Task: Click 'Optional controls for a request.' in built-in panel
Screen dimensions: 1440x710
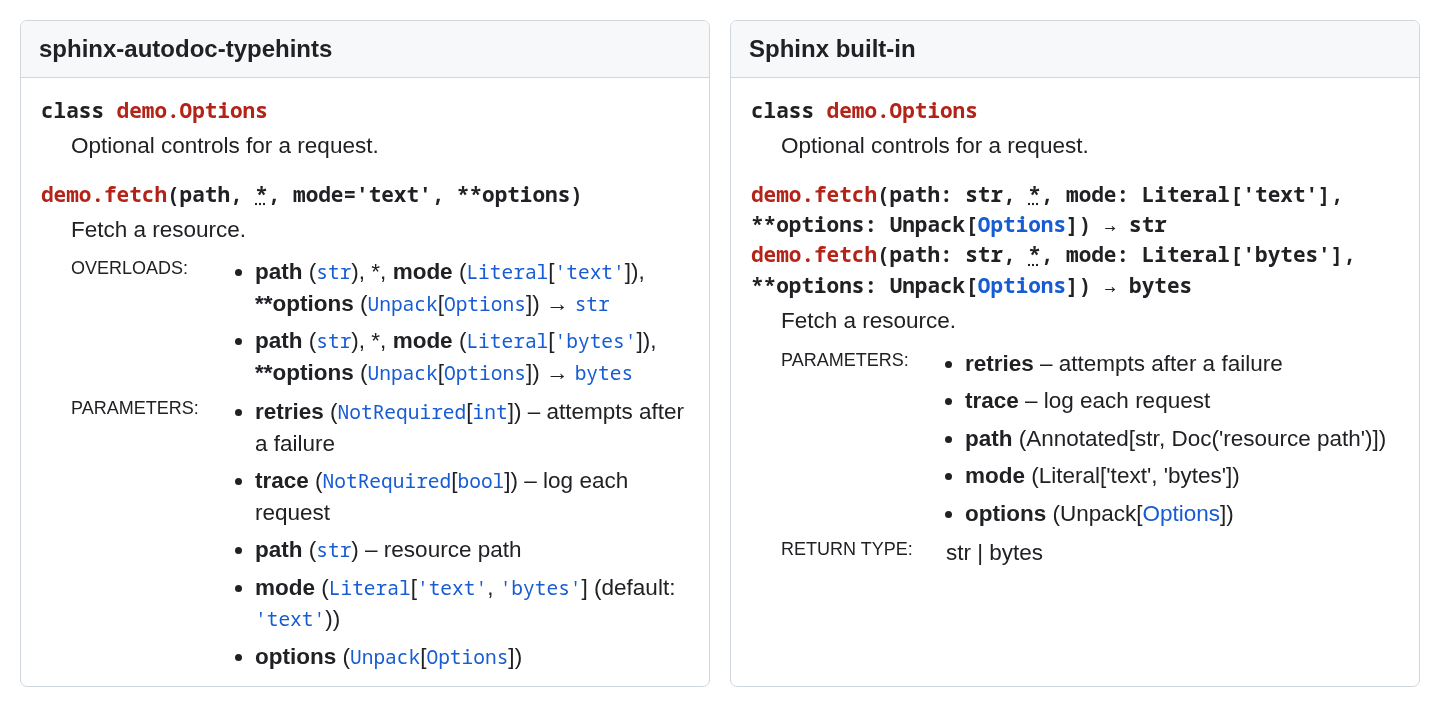Action: [935, 145]
